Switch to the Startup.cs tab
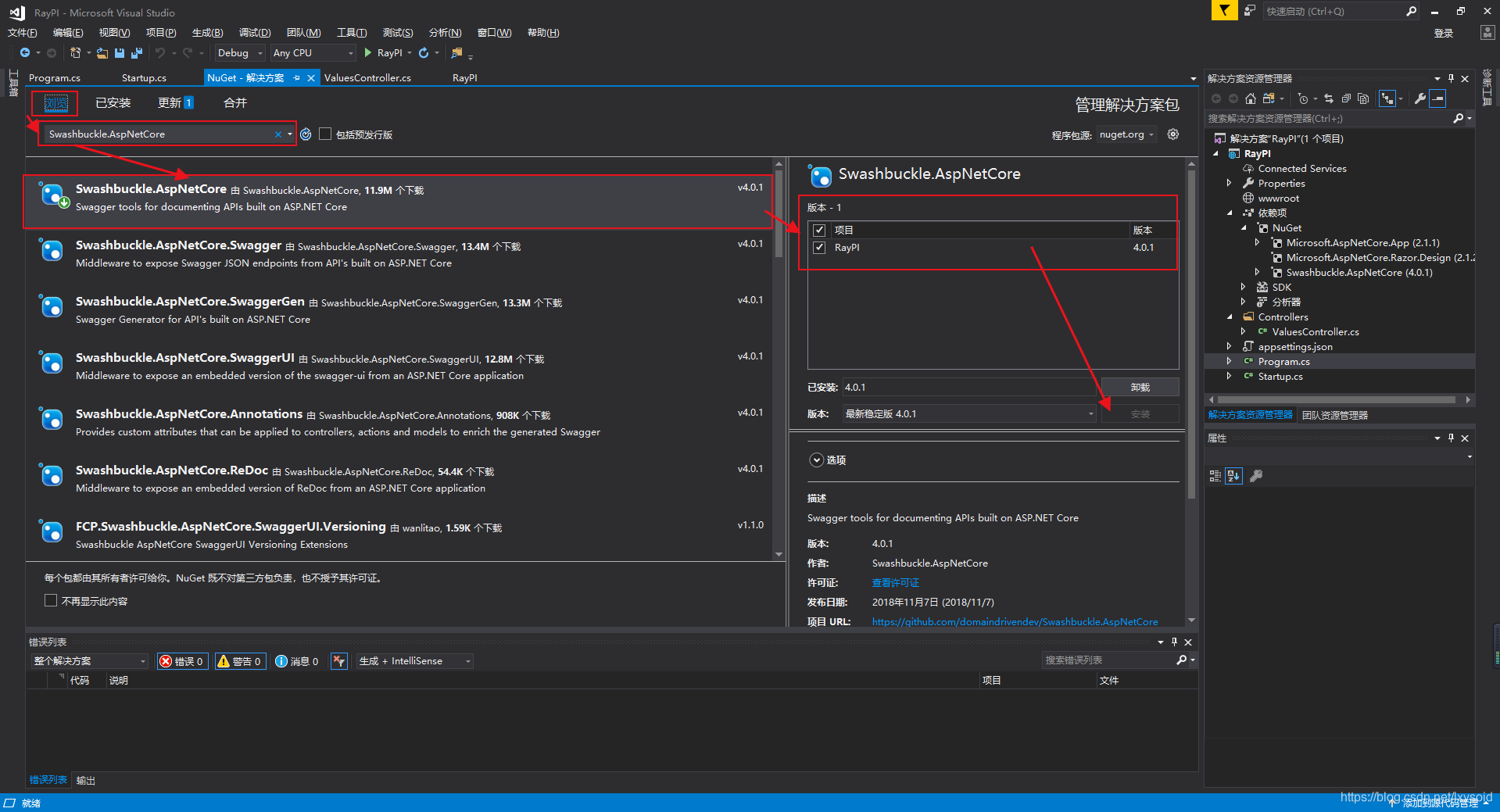Screen dimensions: 1500x812 point(144,78)
